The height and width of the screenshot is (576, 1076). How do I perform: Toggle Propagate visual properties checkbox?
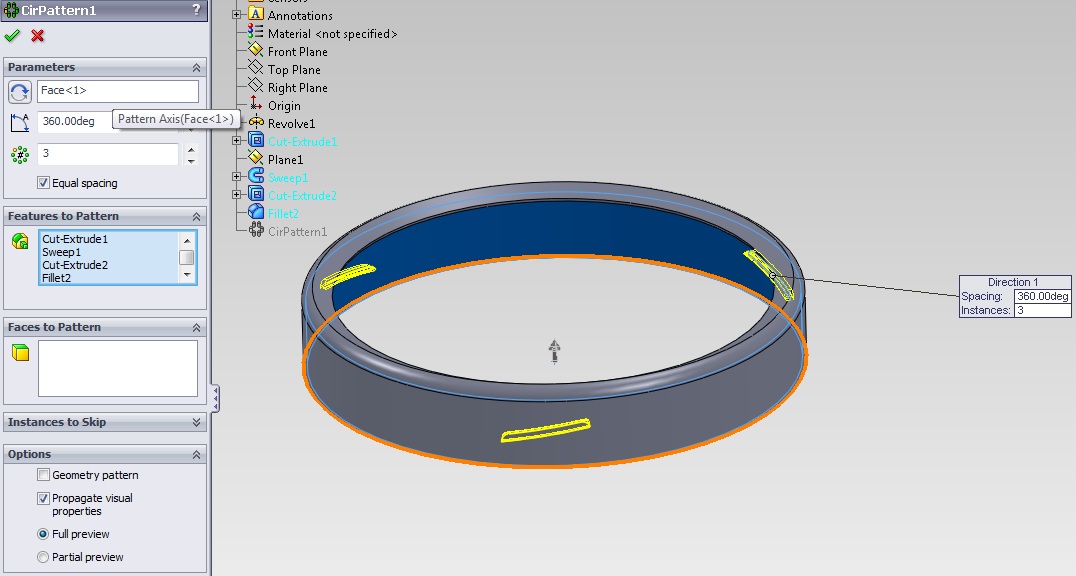pos(43,498)
